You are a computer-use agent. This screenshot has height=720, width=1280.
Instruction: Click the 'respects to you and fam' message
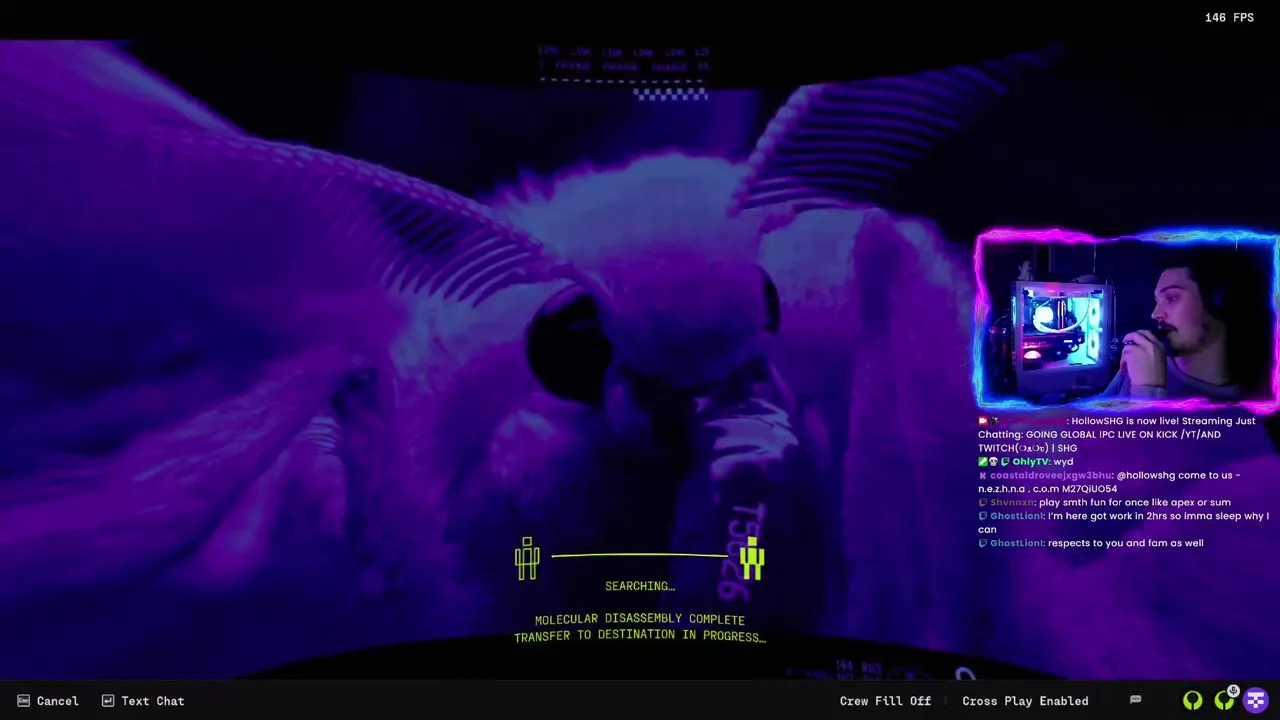pyautogui.click(x=1126, y=543)
